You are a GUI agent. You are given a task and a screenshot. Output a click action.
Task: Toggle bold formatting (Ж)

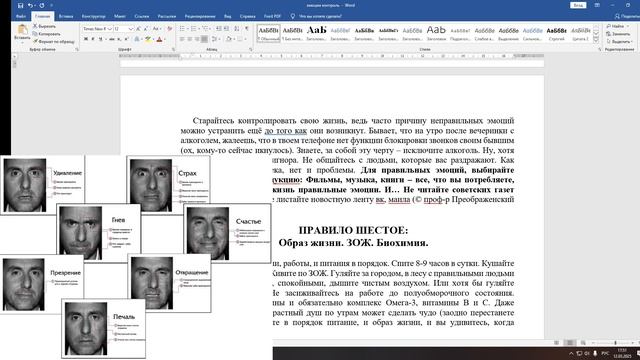click(86, 39)
